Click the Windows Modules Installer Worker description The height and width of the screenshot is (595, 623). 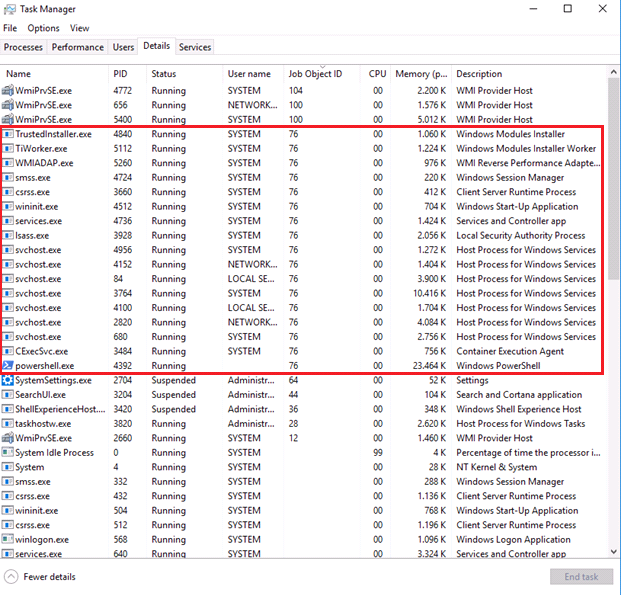[x=526, y=149]
